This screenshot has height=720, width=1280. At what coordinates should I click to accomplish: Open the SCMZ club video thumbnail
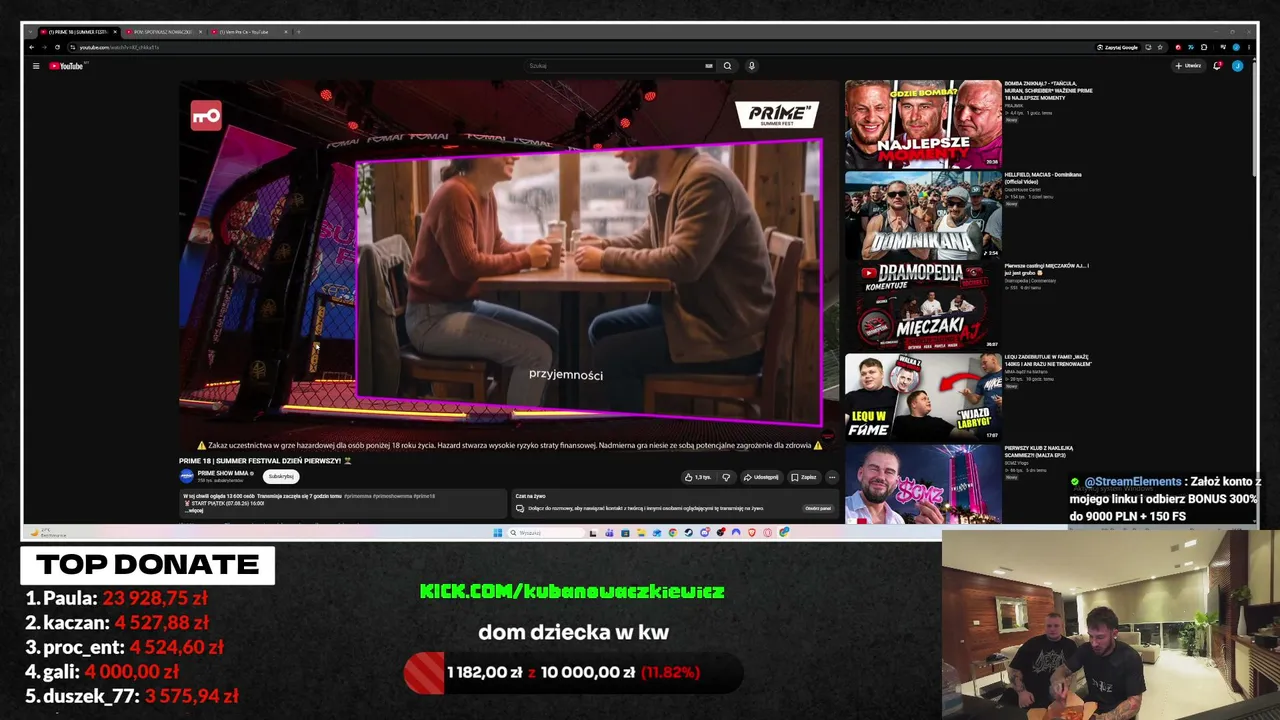tap(923, 484)
